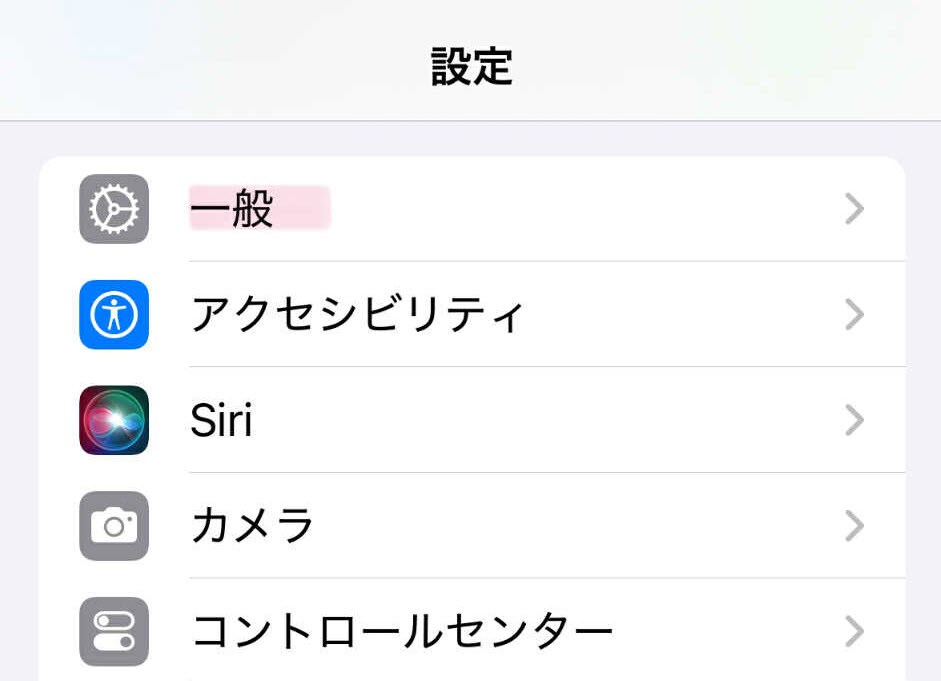941x681 pixels.
Task: Go to the カメラ text label
Action: click(x=252, y=526)
